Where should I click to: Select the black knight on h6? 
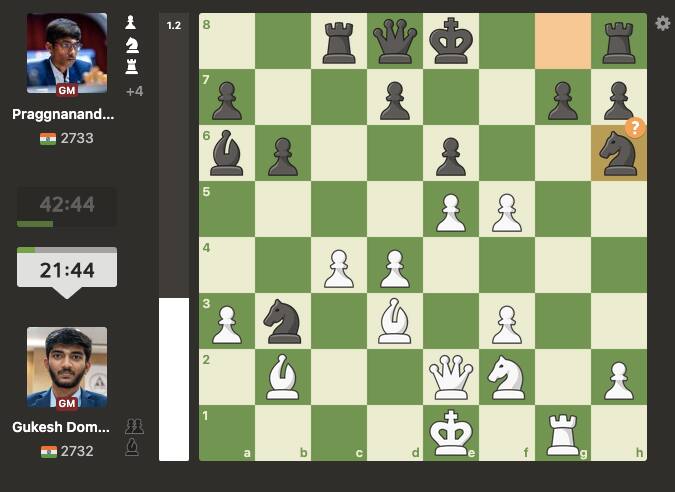pos(619,153)
